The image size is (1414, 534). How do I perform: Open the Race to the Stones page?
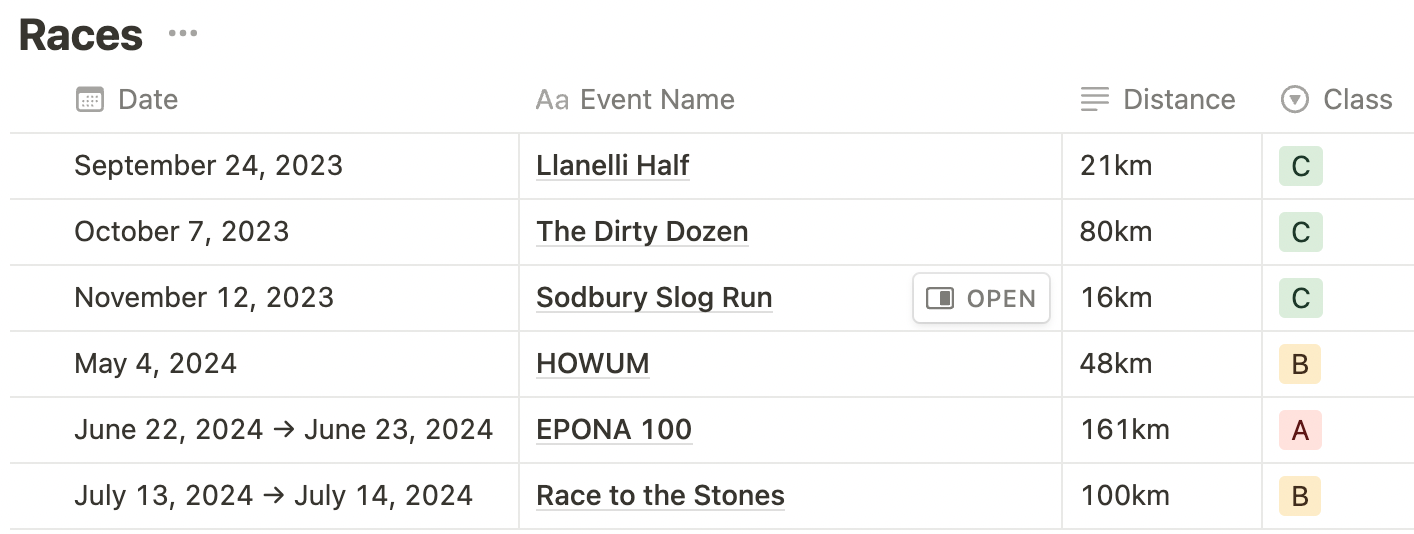660,496
